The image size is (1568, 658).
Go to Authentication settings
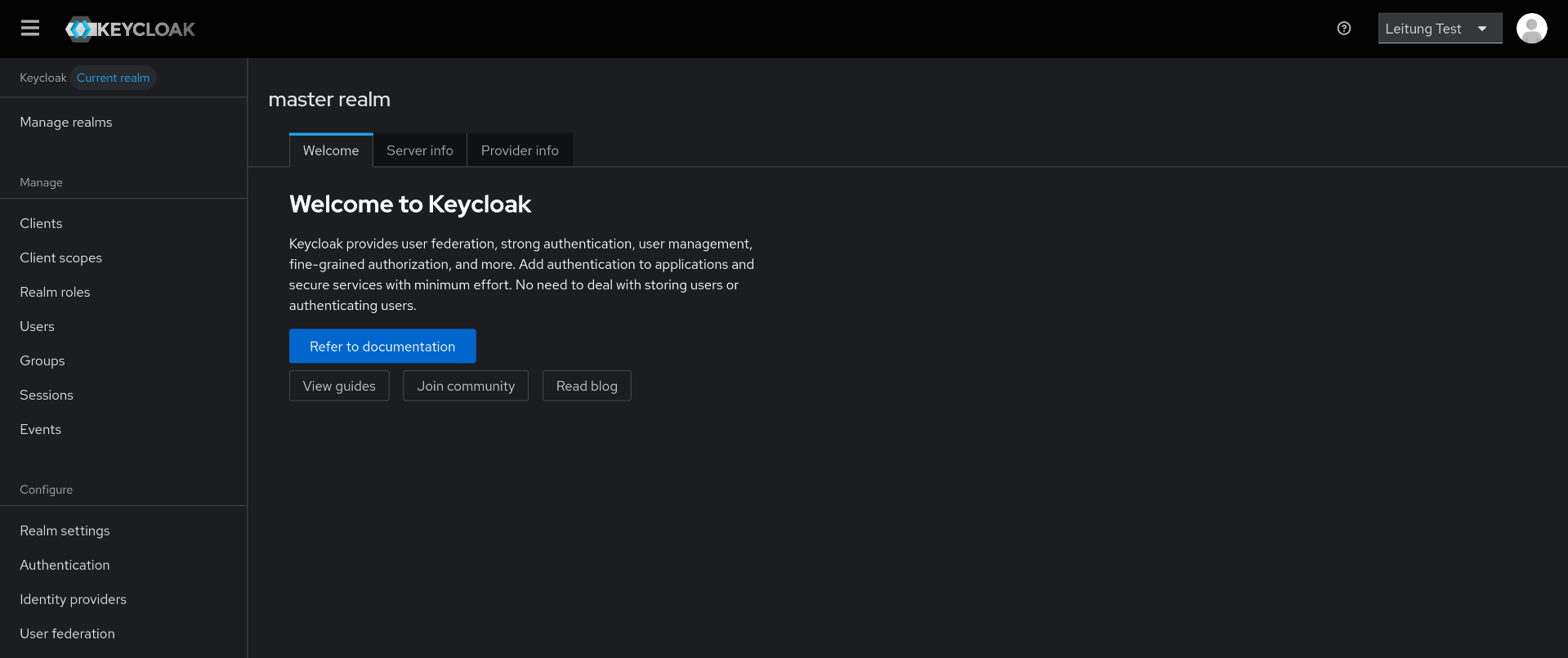click(x=123, y=565)
